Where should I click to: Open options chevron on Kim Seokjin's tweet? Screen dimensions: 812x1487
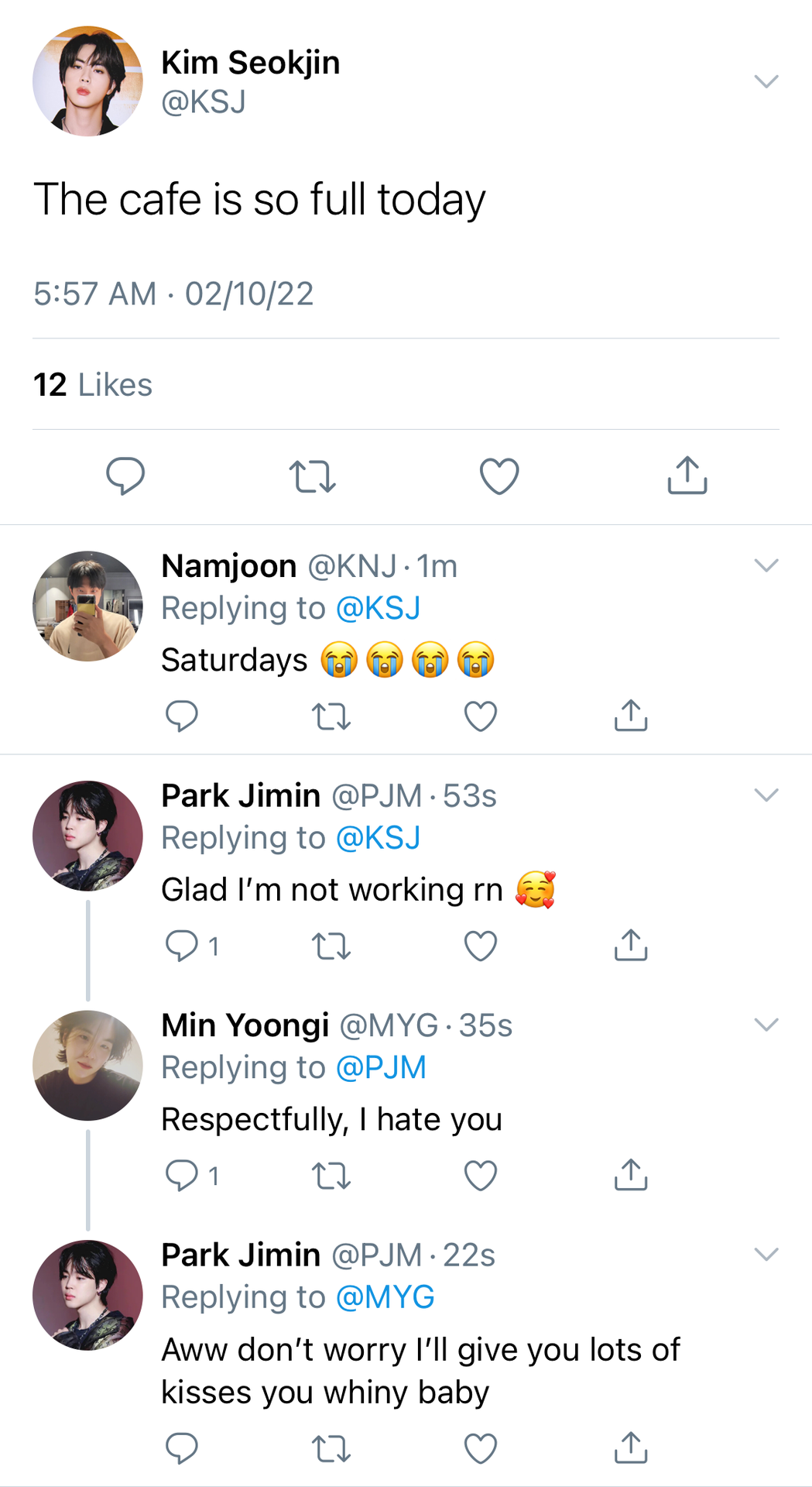[x=766, y=81]
